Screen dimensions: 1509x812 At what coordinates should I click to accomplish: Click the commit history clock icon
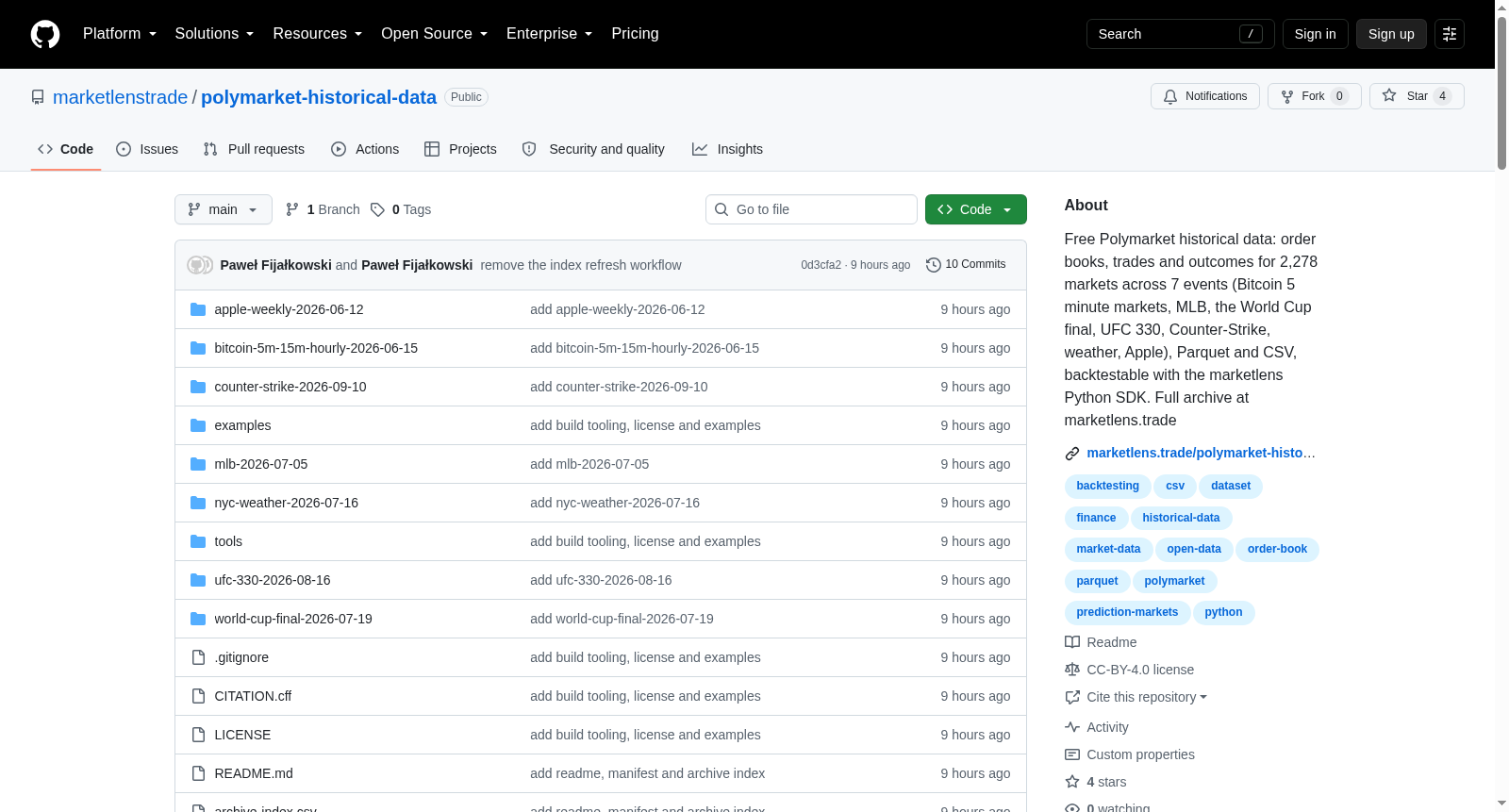pos(934,265)
